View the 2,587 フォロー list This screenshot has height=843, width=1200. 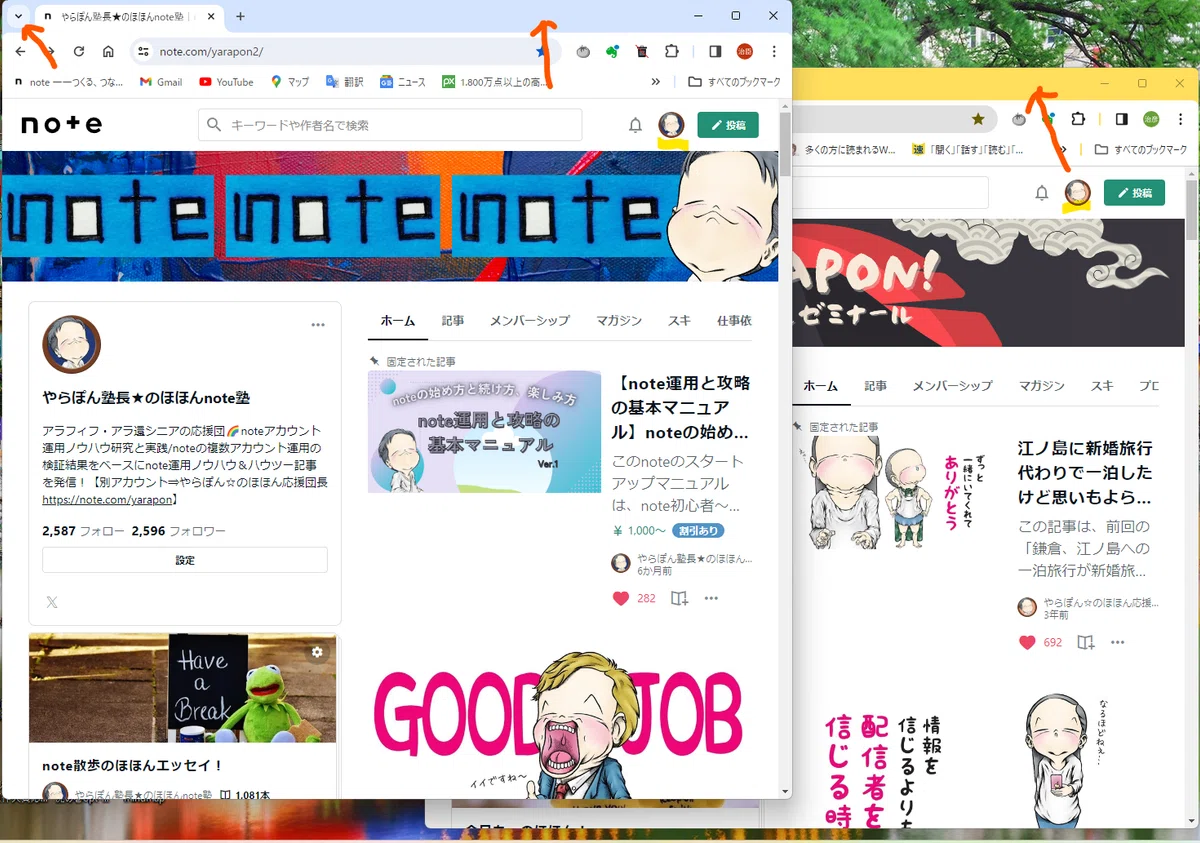tap(83, 531)
